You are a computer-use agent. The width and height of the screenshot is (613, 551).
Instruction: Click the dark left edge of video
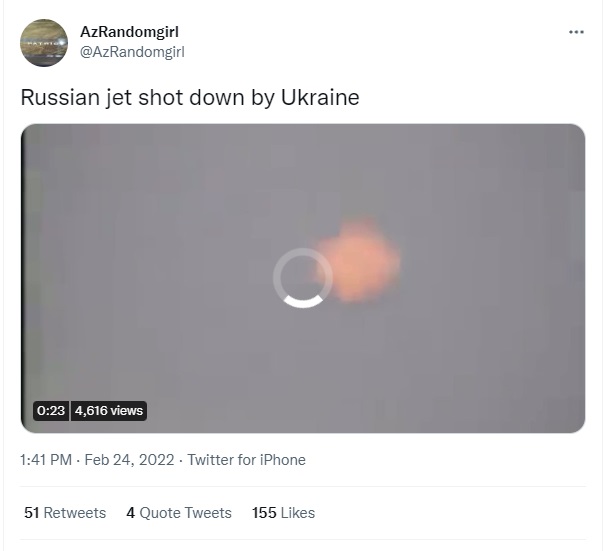(x=26, y=278)
